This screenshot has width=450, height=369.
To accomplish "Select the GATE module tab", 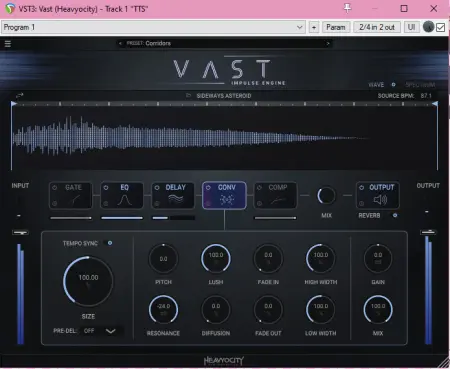I will (x=71, y=195).
